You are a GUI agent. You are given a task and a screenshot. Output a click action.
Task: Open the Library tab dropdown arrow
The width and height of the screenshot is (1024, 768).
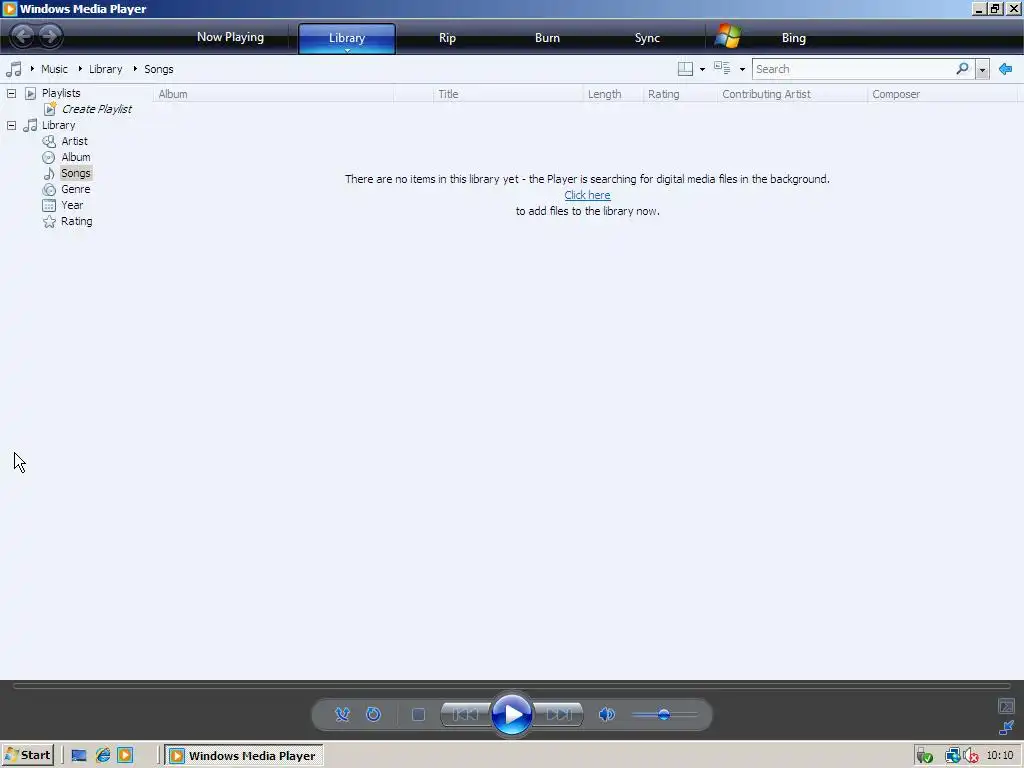point(347,50)
